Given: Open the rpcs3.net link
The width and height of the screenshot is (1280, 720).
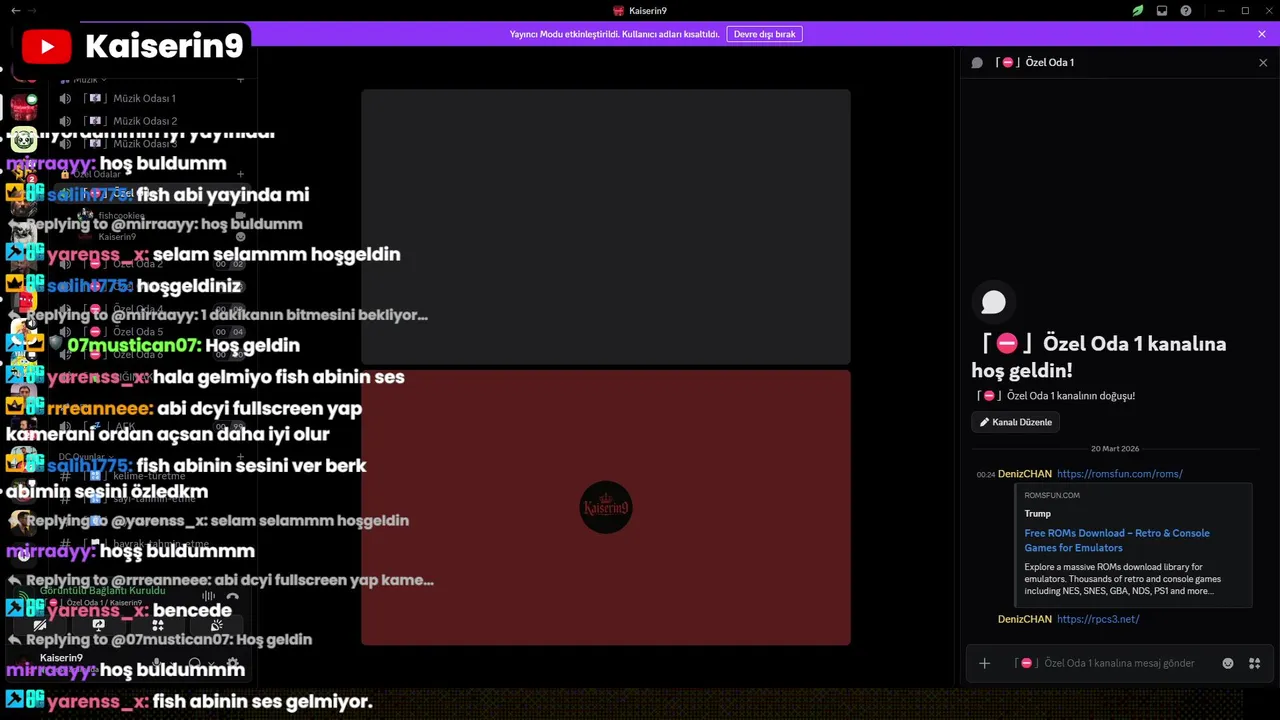Looking at the screenshot, I should [x=1098, y=619].
